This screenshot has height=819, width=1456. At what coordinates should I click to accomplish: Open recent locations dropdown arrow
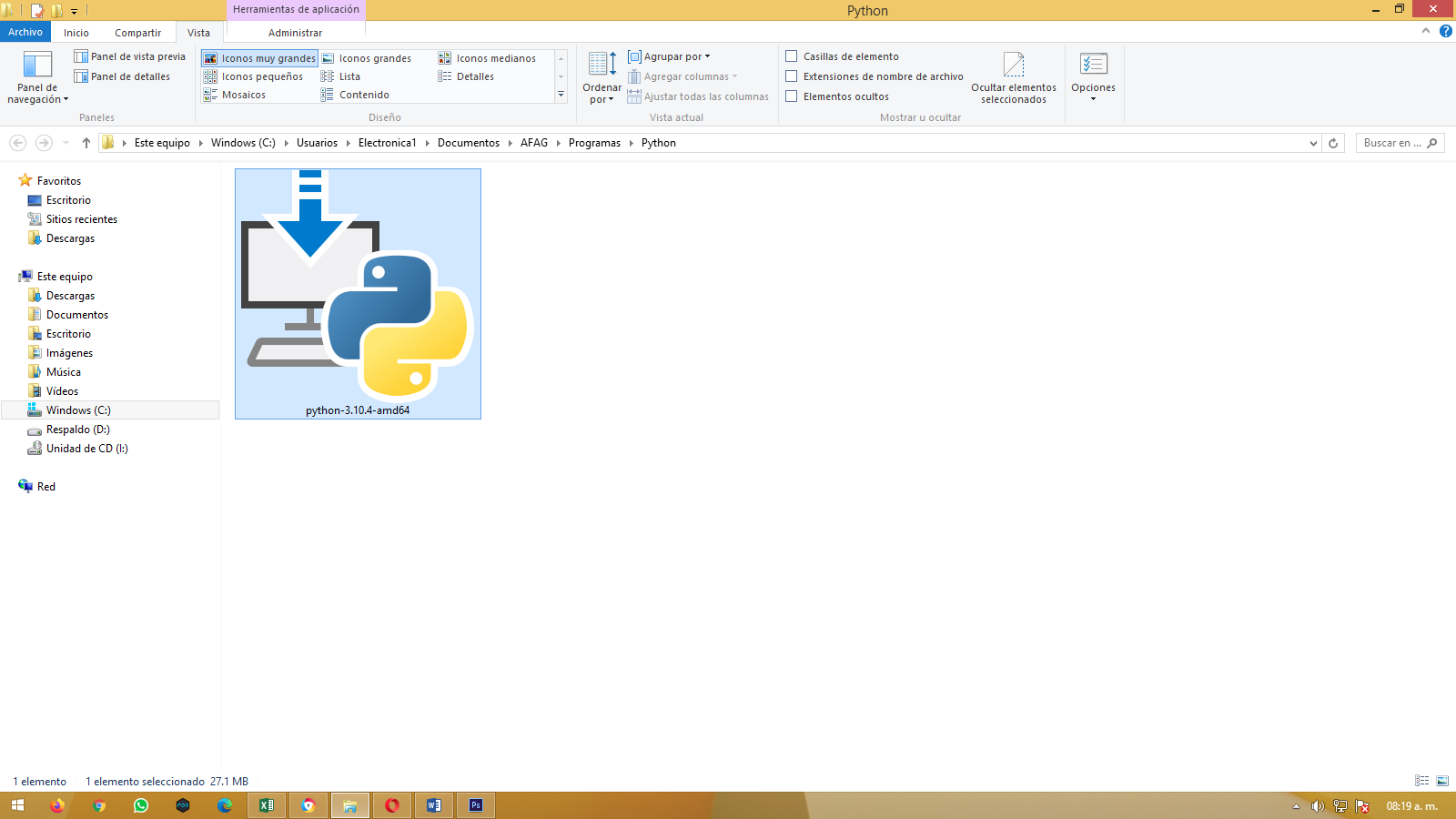coord(66,143)
